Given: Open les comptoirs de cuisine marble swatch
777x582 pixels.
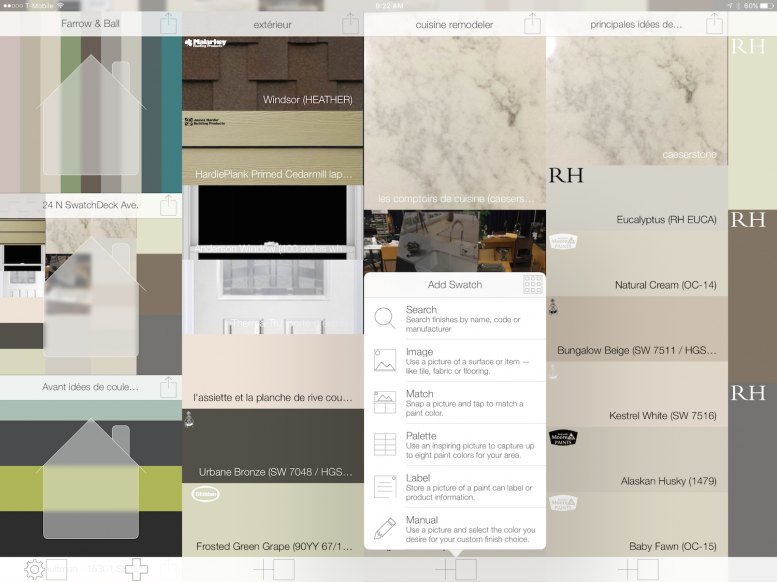Looking at the screenshot, I should (x=455, y=123).
